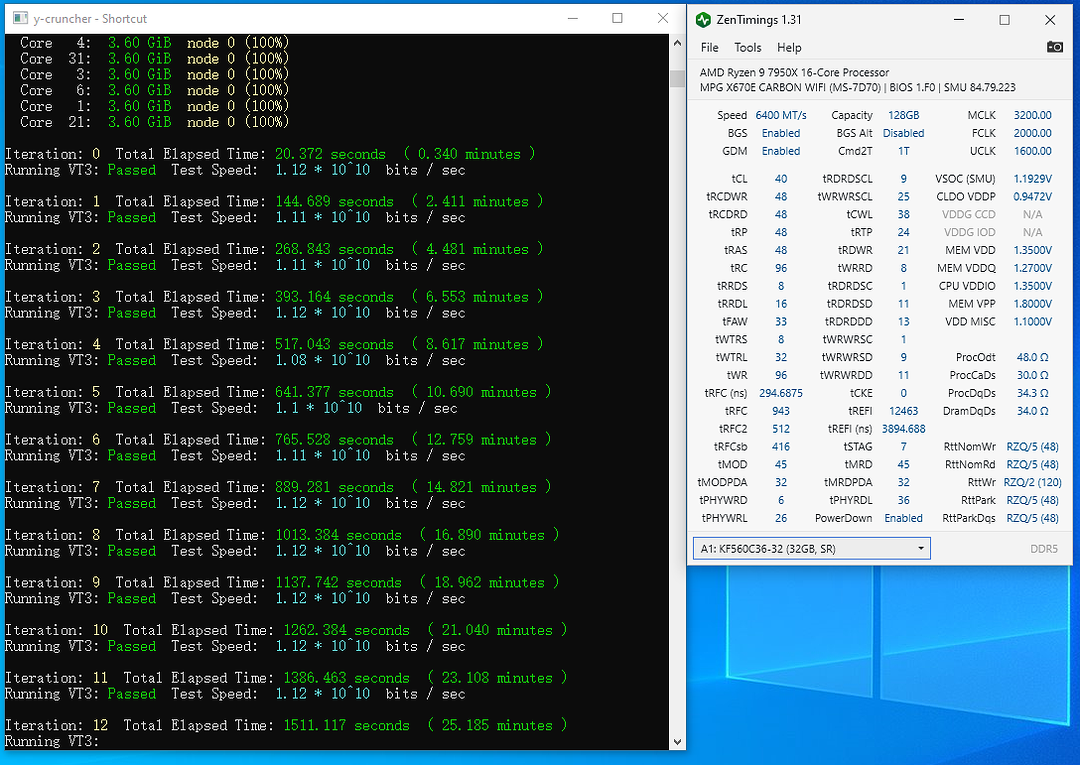Minimize the y-cruncher console window
This screenshot has height=765, width=1080.
tap(571, 18)
